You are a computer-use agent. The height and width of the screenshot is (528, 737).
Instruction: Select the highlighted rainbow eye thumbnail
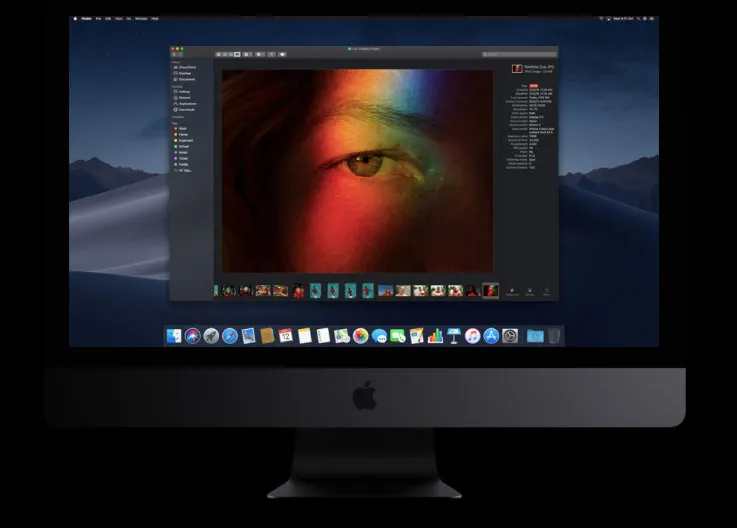[x=491, y=291]
